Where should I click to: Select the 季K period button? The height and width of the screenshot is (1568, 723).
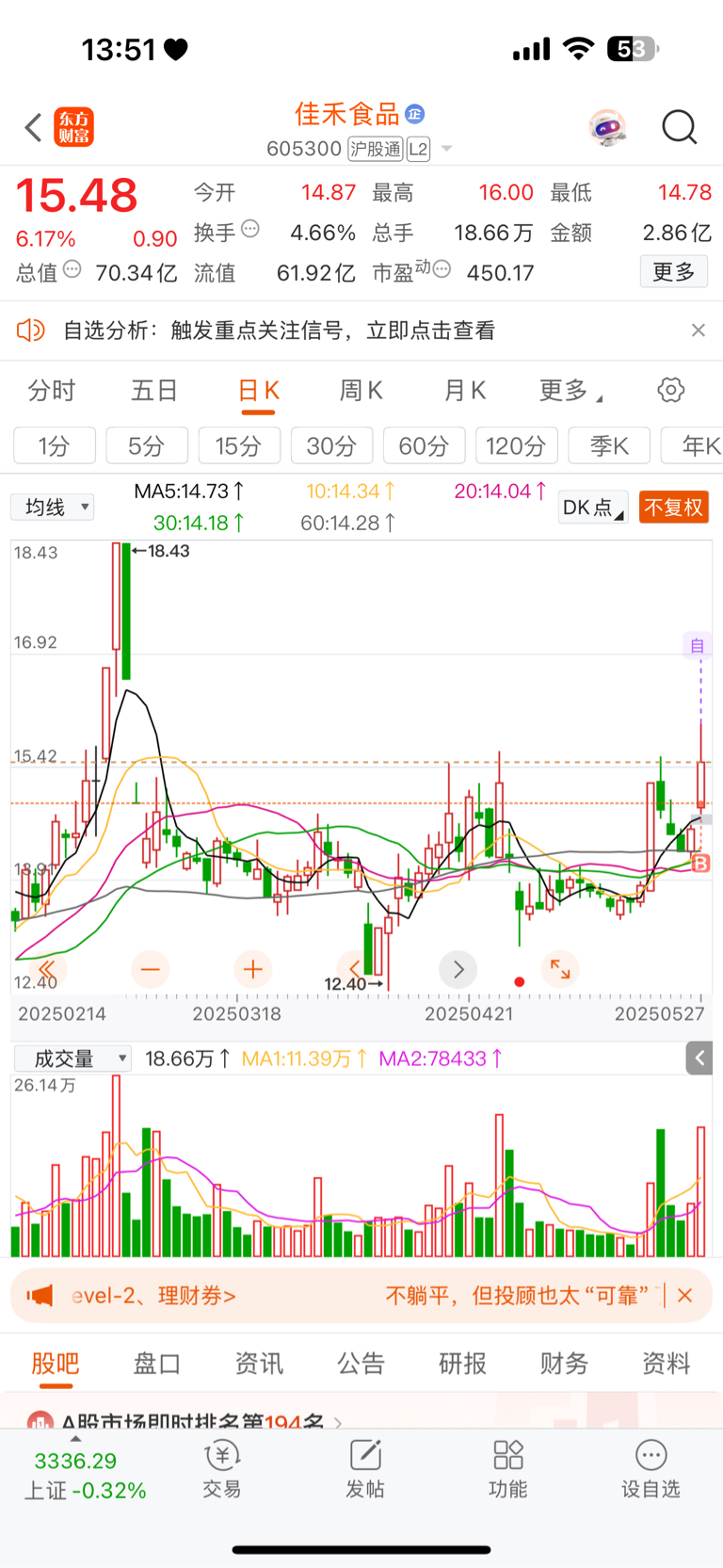[609, 445]
